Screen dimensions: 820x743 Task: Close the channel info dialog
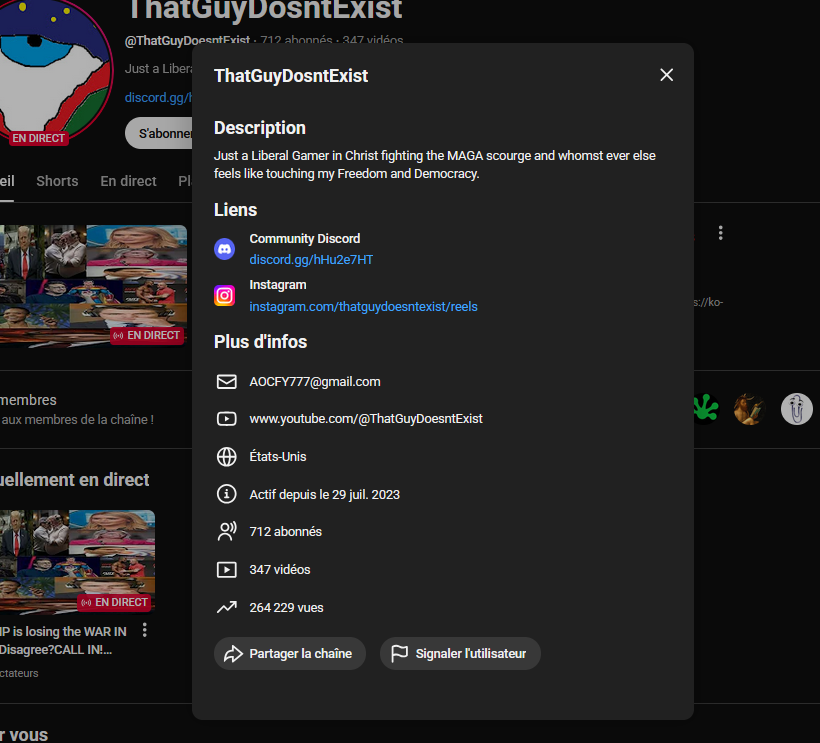click(x=667, y=75)
